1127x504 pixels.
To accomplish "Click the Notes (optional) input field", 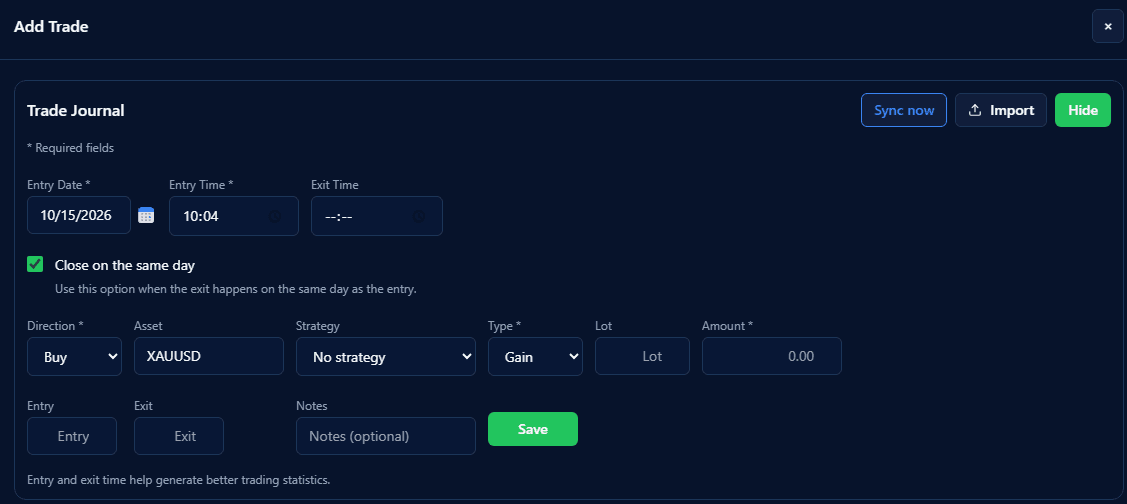I will point(386,436).
